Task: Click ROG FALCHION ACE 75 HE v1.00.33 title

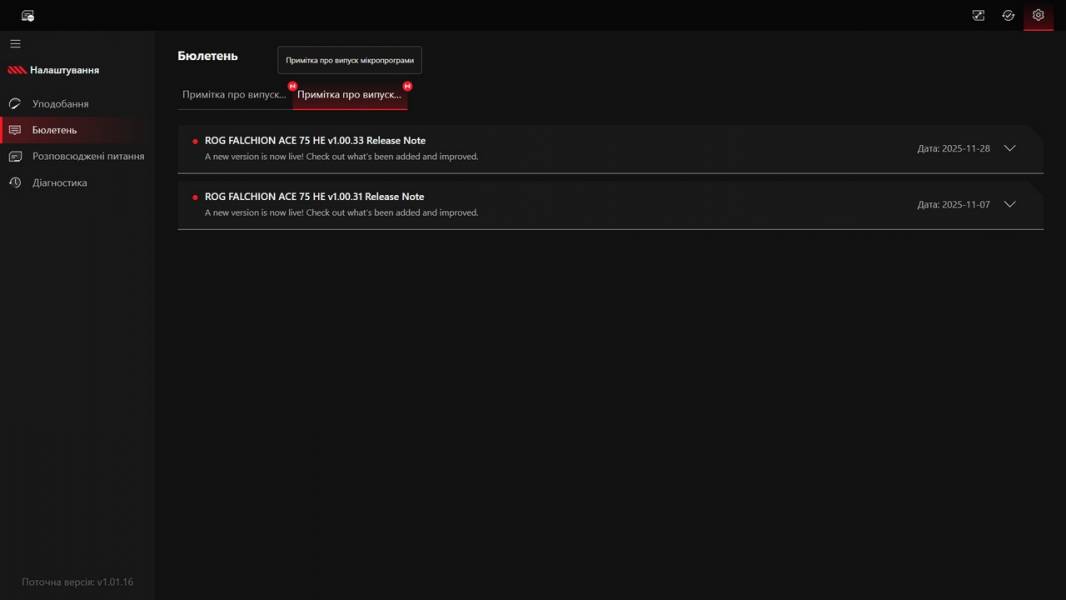Action: (315, 141)
